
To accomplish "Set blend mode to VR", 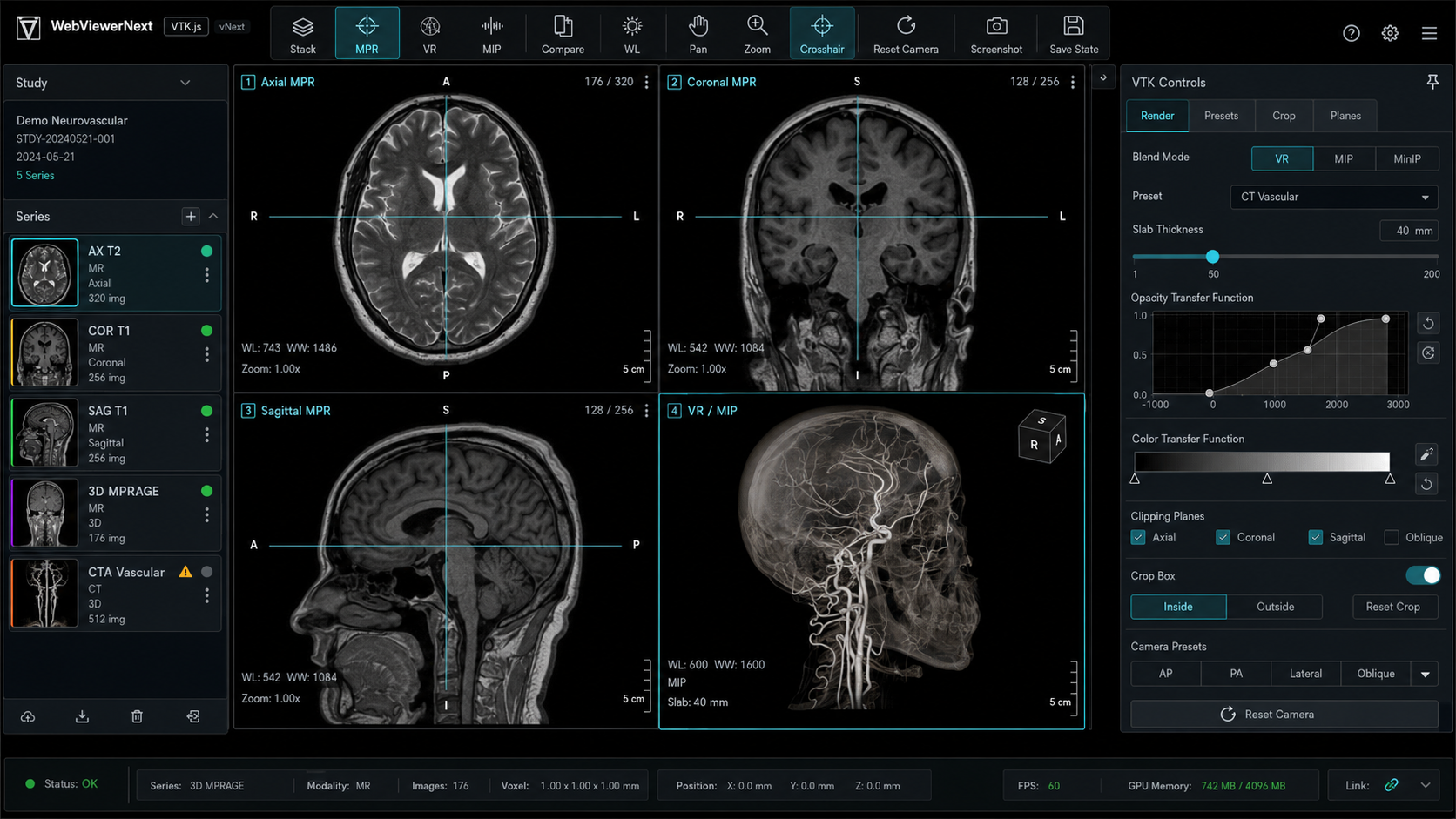I will [x=1282, y=158].
